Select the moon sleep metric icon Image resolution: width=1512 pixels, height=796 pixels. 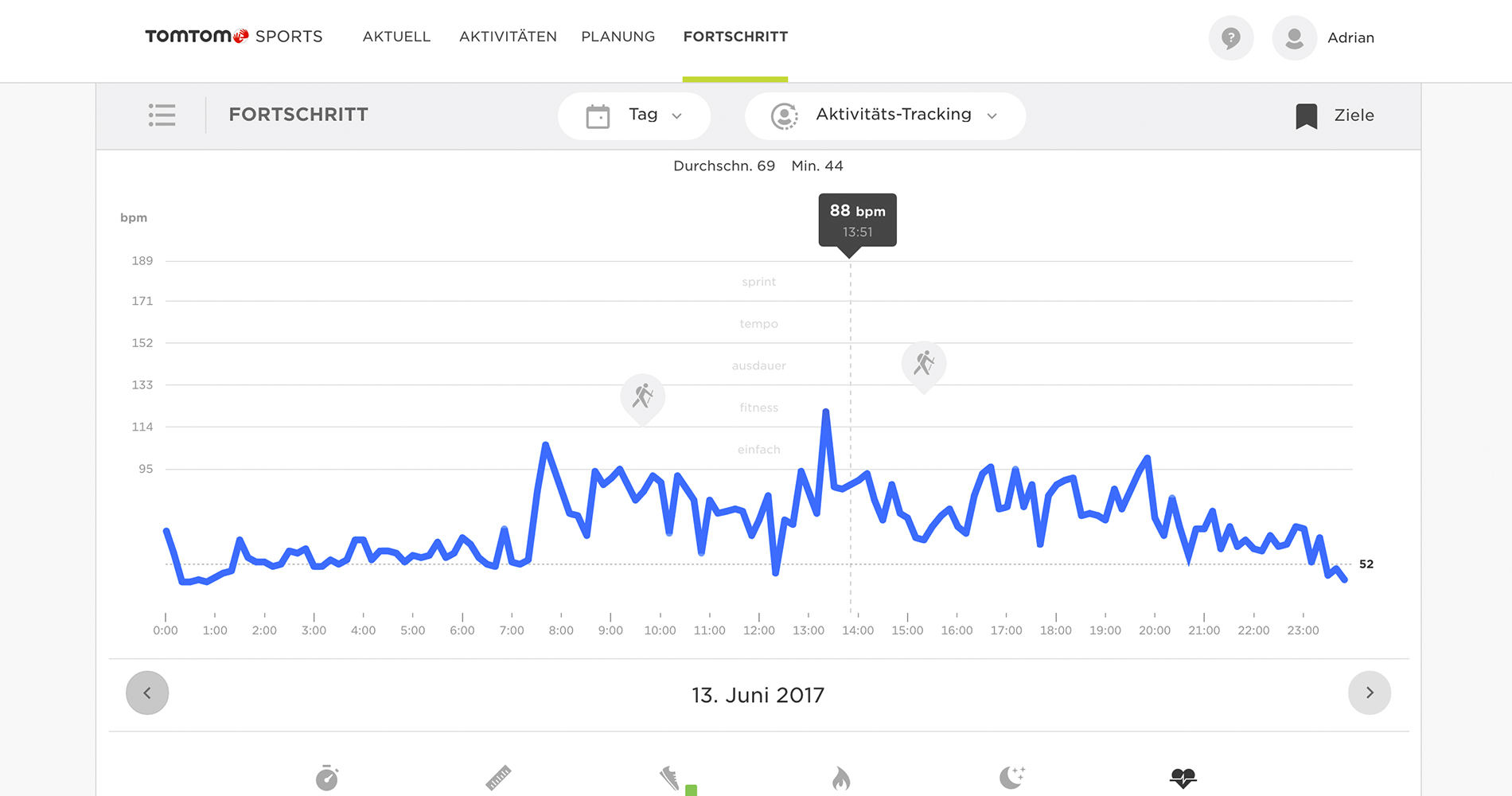1011,777
